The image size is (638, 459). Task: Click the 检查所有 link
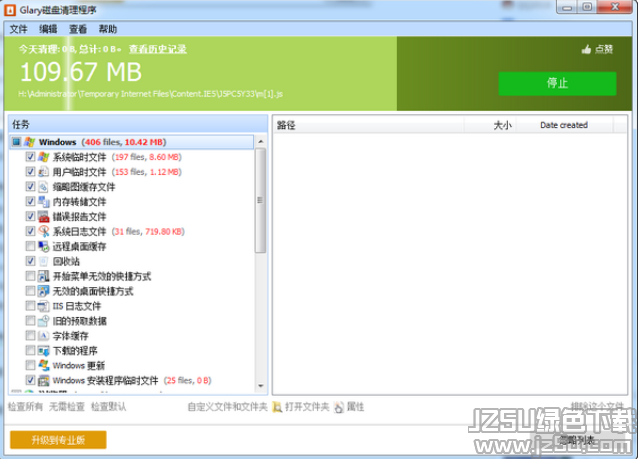[25, 407]
